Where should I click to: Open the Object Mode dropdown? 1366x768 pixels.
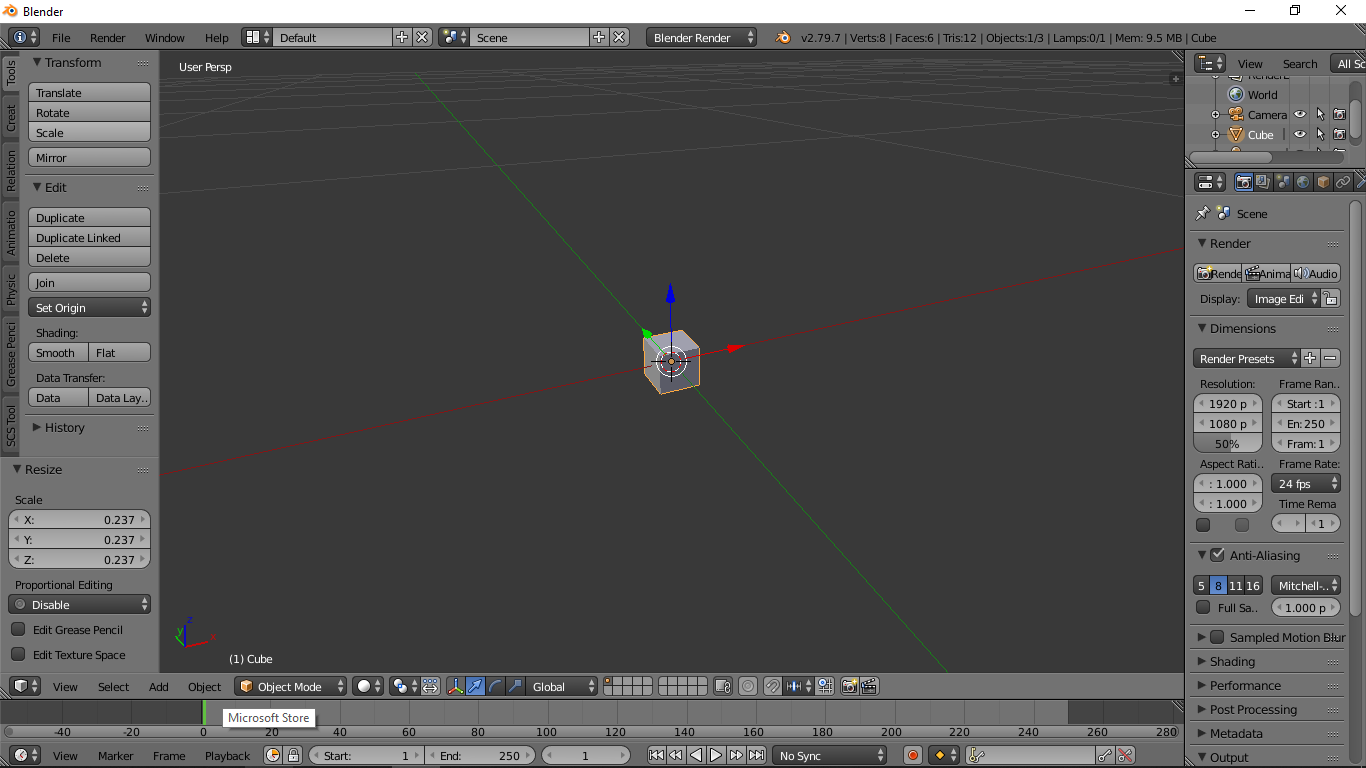(291, 686)
